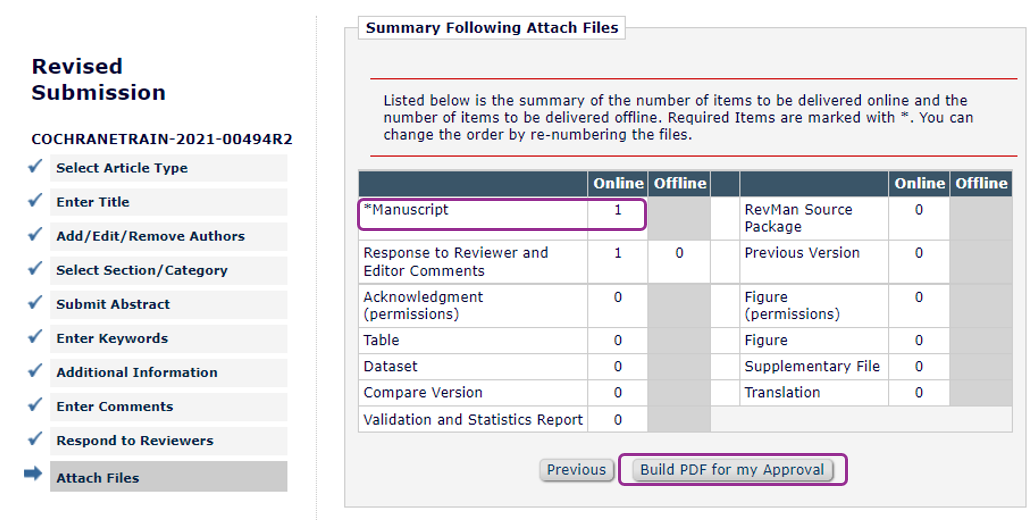Viewport: 1036px width, 520px height.
Task: Click blue arrow icon beside Attach Files
Action: [33, 475]
